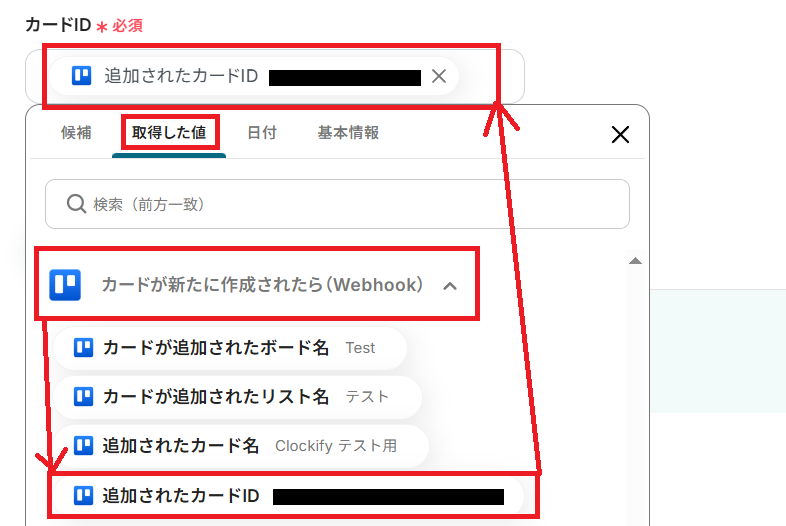Image resolution: width=786 pixels, height=526 pixels.
Task: Select the カードが追加されたリスト名 value
Action: pos(237,397)
